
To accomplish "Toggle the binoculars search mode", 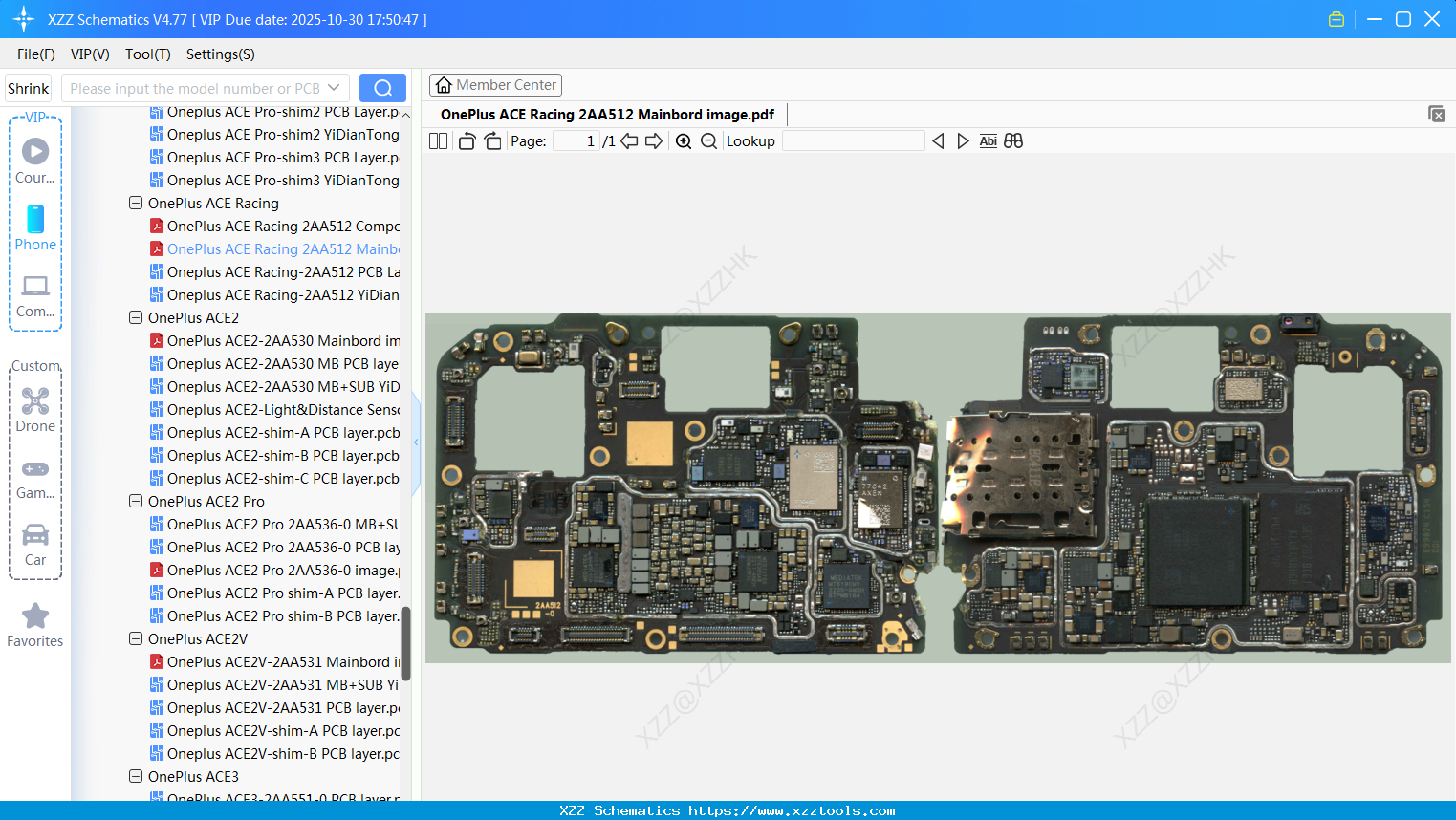I will tap(1013, 140).
